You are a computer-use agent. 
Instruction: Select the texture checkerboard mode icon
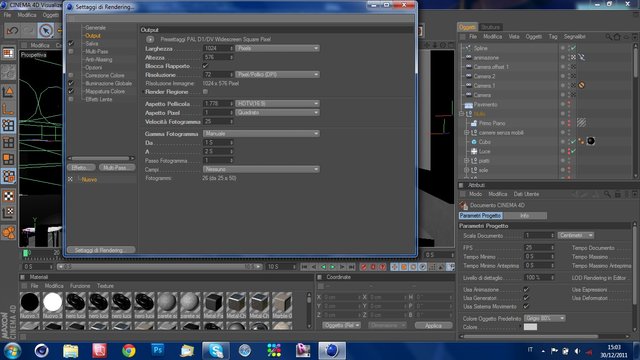(x=8, y=196)
